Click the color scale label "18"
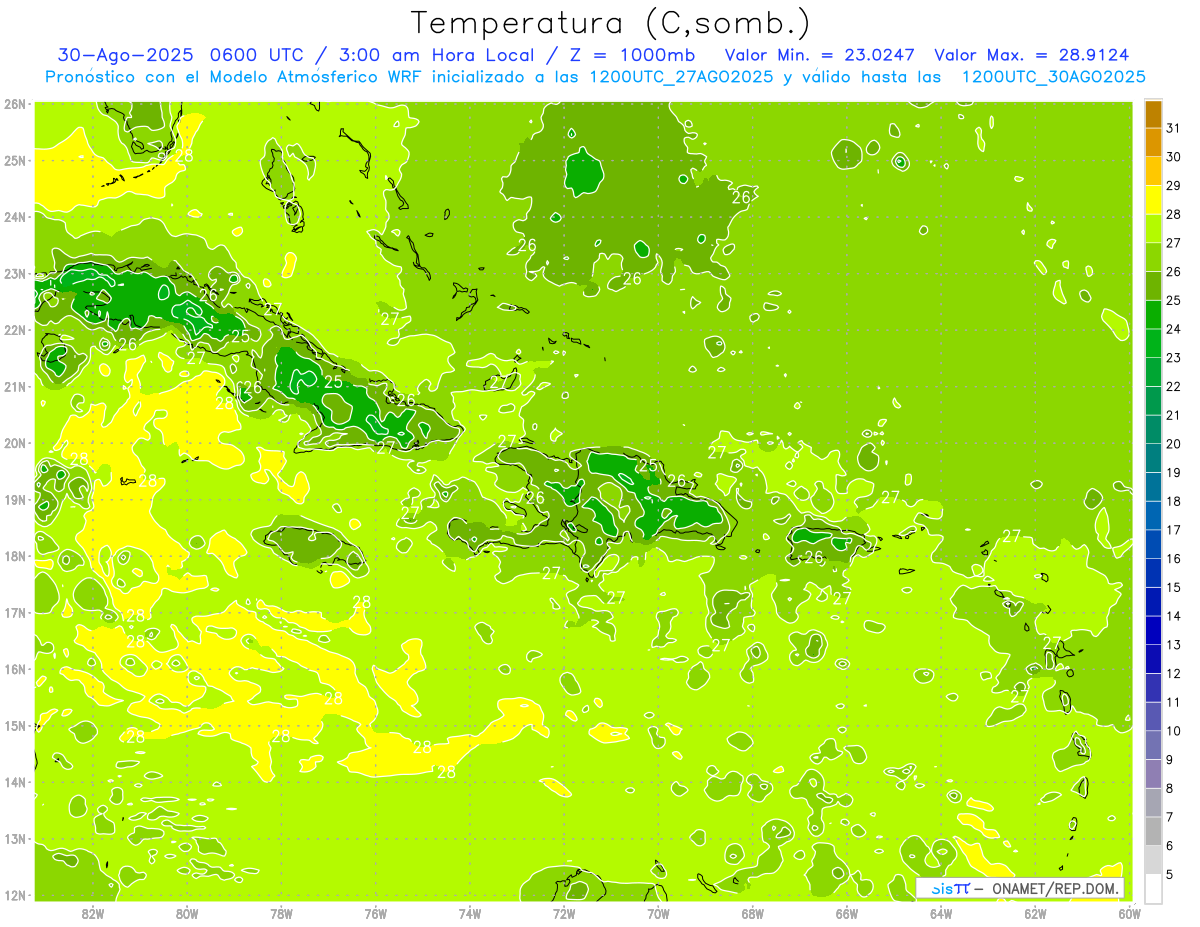This screenshot has height=927, width=1200. pos(1173,501)
